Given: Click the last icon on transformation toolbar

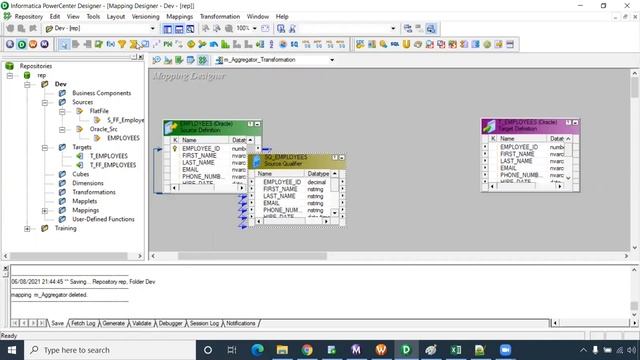Looking at the screenshot, I should pos(510,44).
